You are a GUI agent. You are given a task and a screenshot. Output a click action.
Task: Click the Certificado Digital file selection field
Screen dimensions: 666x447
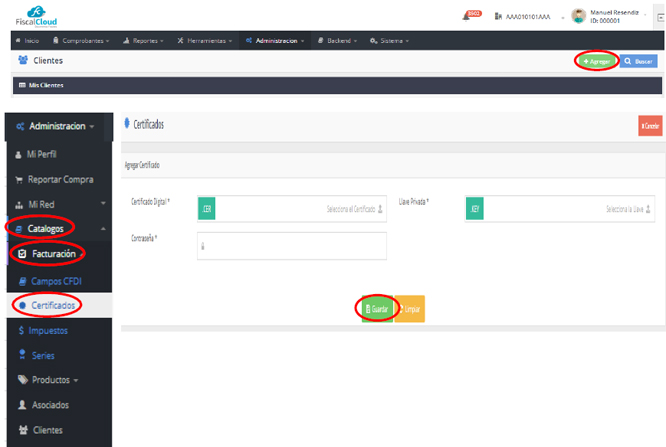point(292,209)
